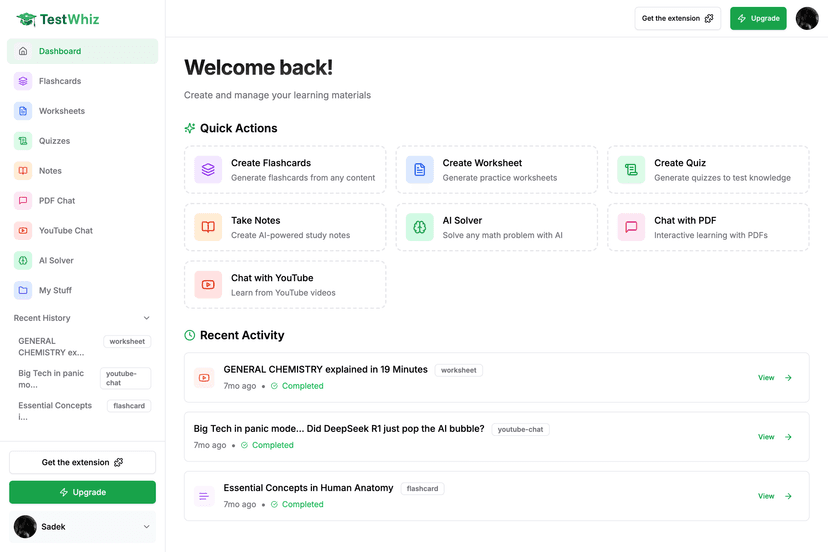
Task: Click the Create Flashcards stack icon
Action: [x=208, y=170]
